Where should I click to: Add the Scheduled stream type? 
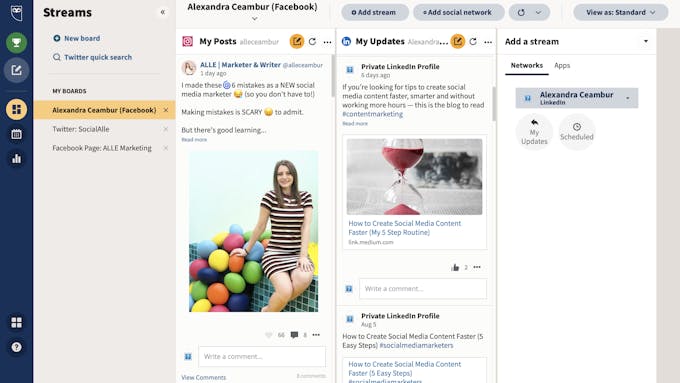(577, 132)
